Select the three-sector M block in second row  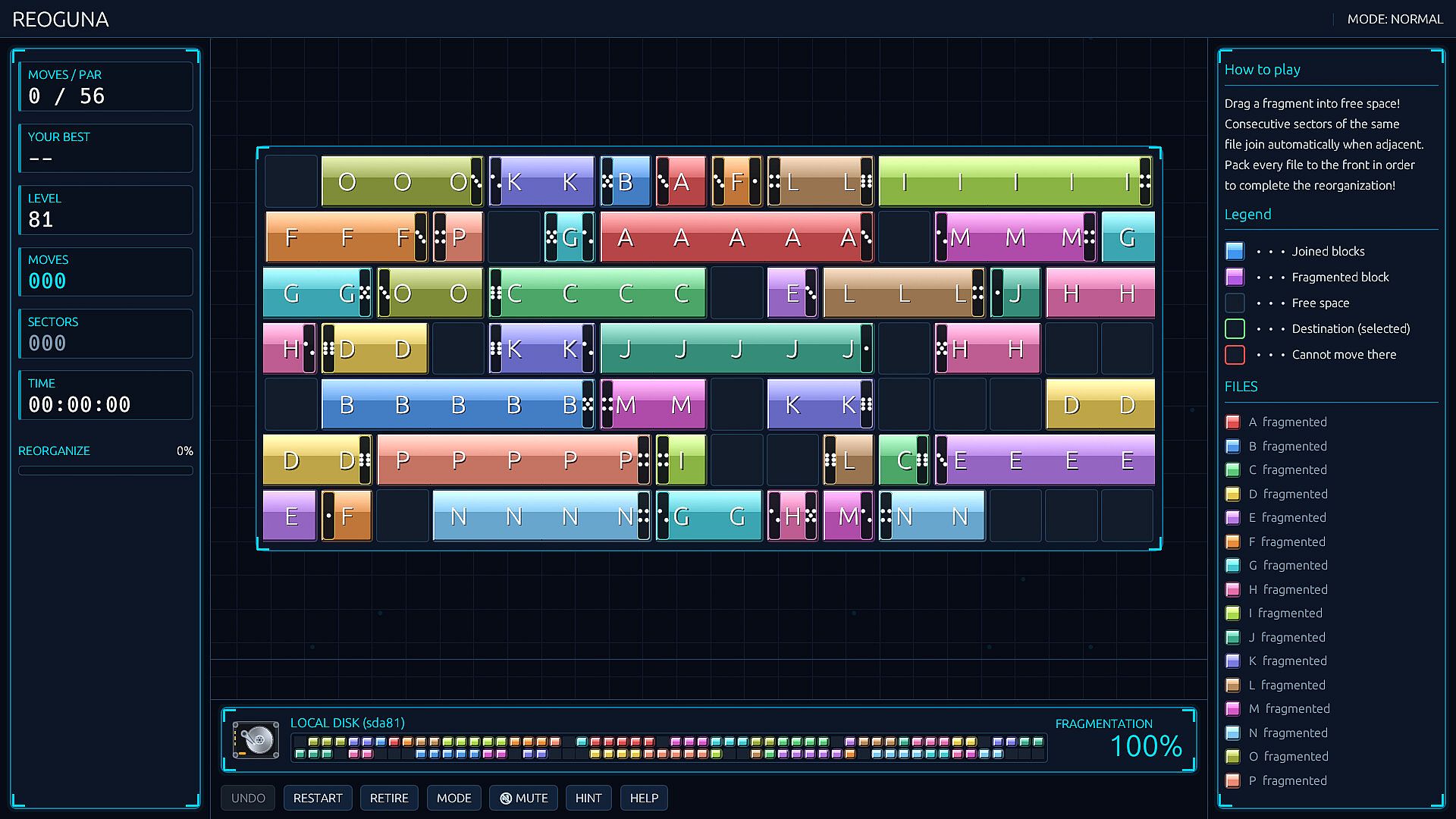(x=1015, y=237)
